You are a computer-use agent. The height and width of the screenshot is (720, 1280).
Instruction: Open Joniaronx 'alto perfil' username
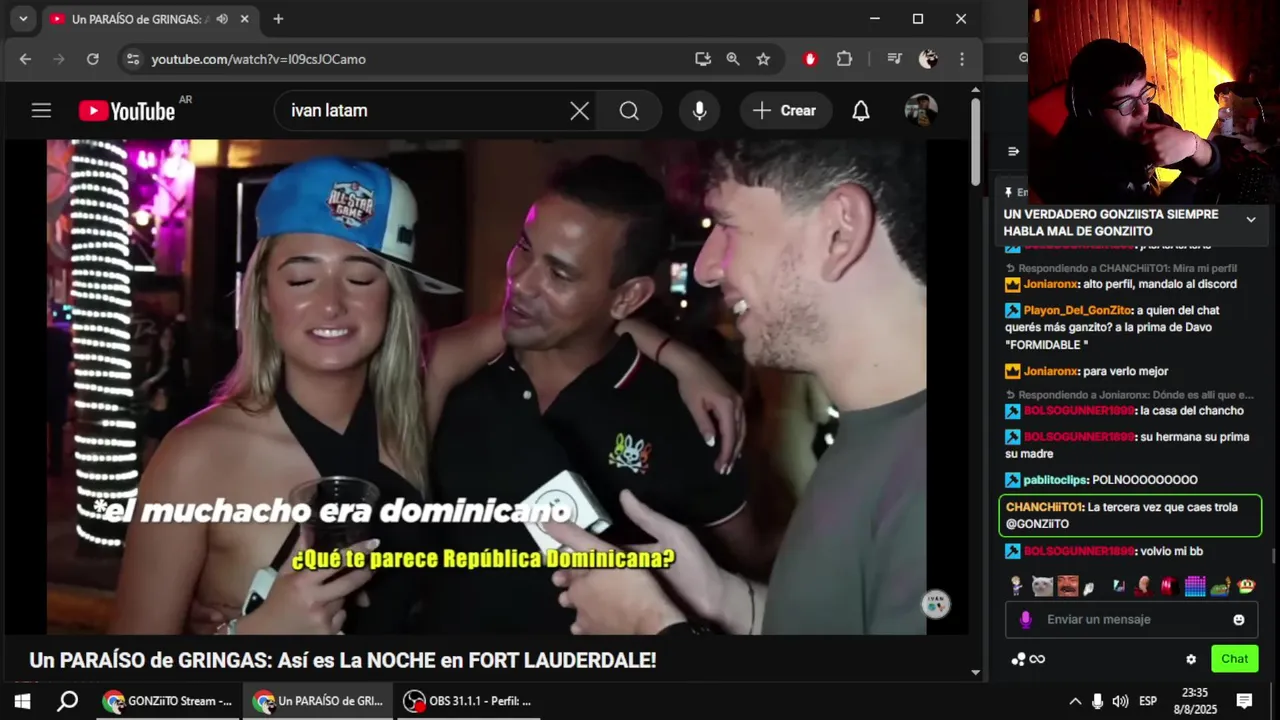[1051, 284]
